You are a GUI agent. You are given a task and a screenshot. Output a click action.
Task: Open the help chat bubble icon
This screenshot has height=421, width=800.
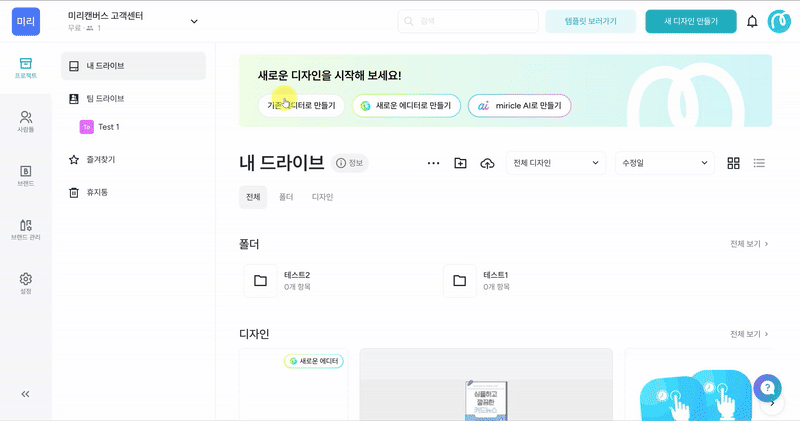click(x=767, y=387)
